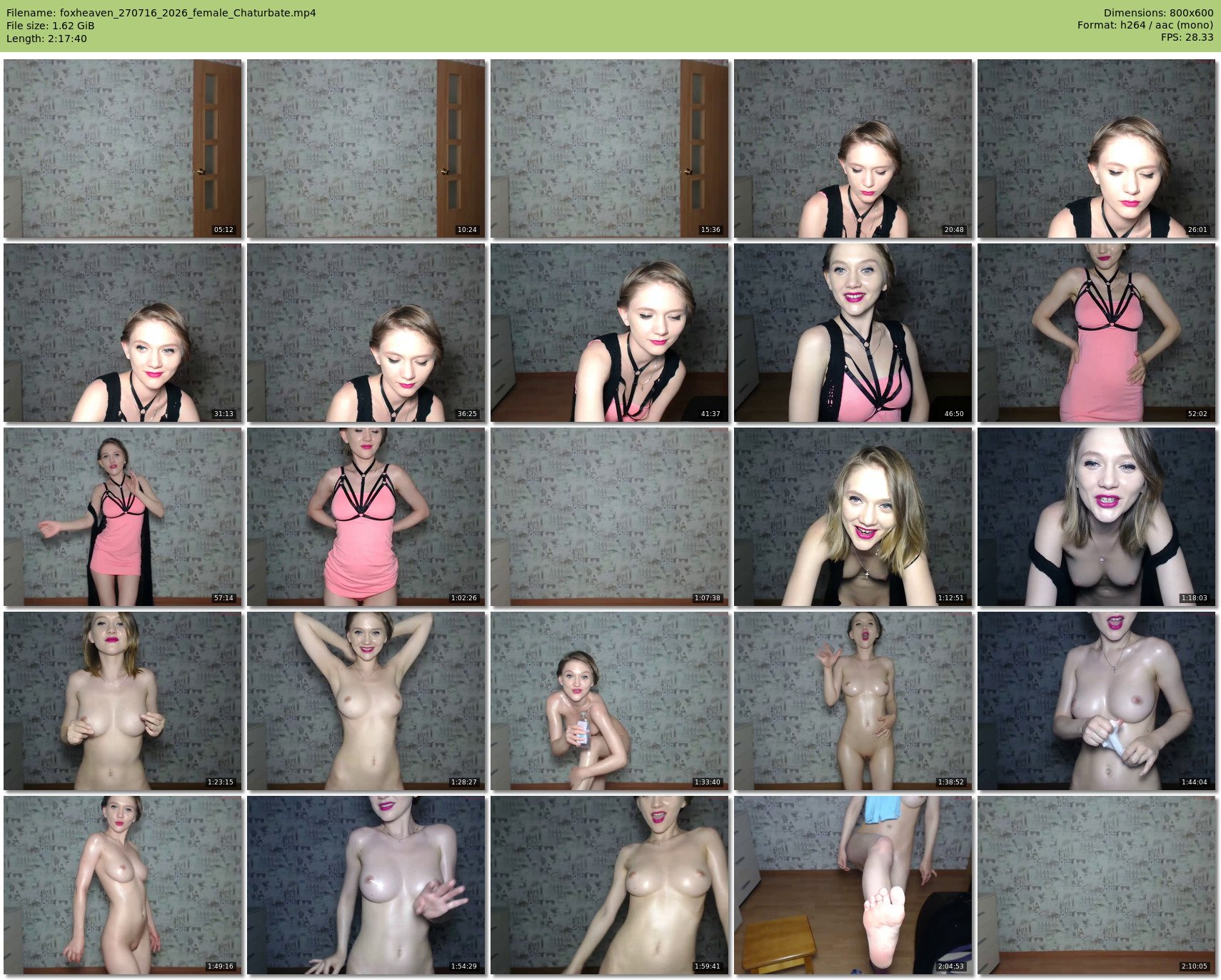Select the frame stamped 1:44:04

[1097, 701]
